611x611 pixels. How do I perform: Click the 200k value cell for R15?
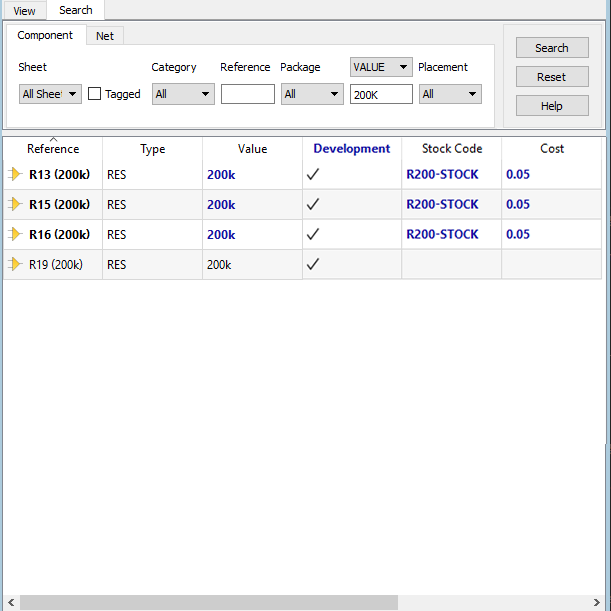[253, 205]
